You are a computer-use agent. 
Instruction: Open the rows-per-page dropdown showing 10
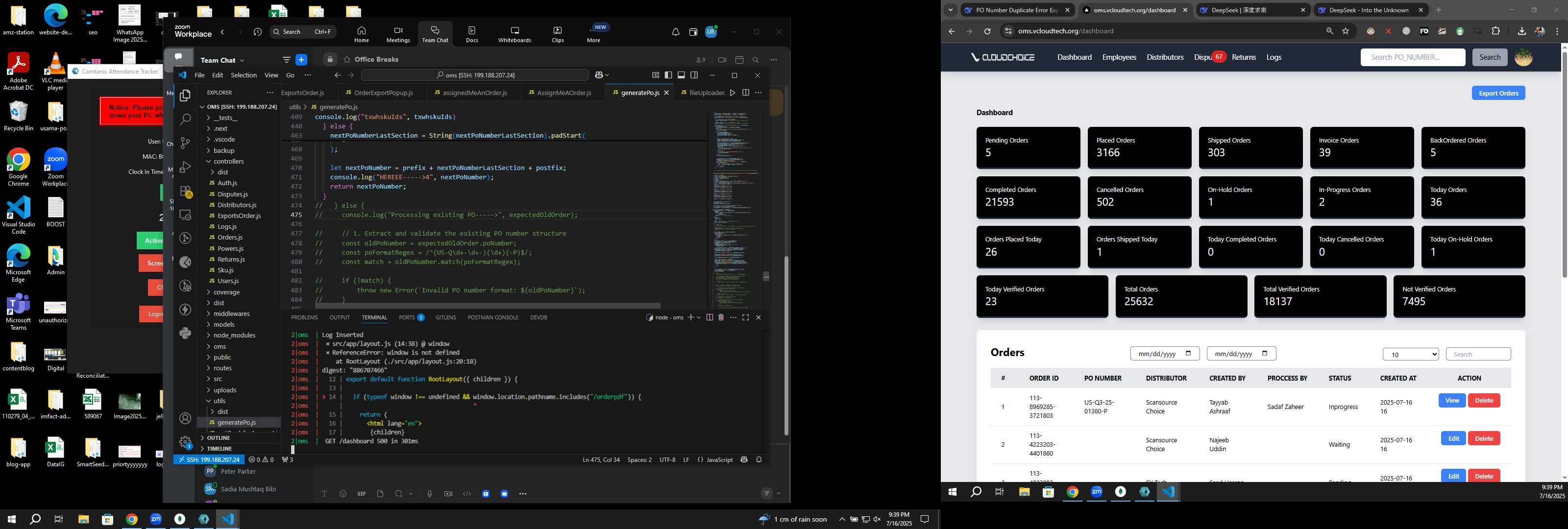point(1410,355)
